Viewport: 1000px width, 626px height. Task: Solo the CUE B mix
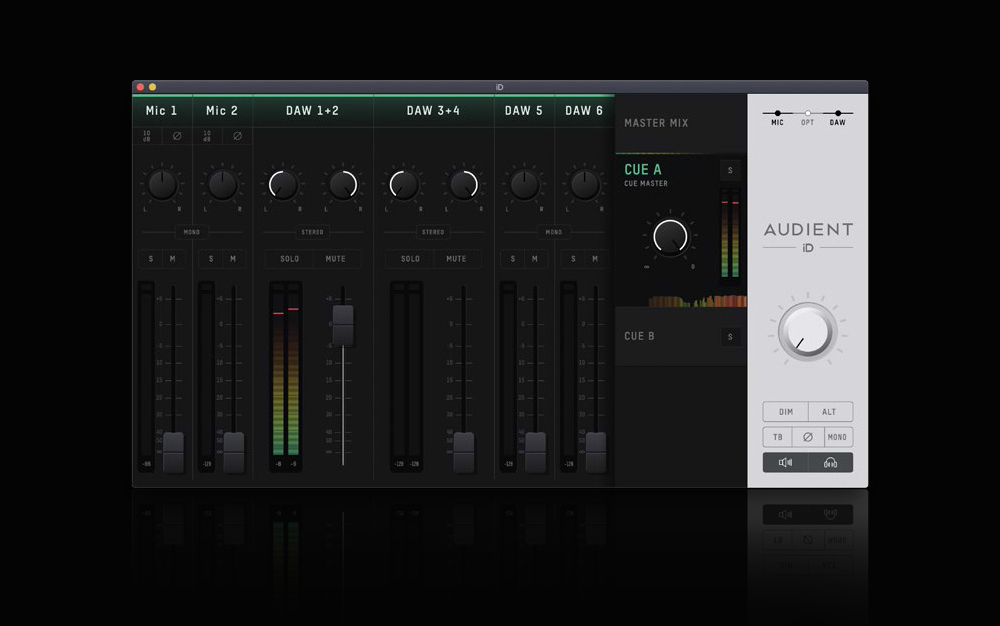tap(730, 337)
